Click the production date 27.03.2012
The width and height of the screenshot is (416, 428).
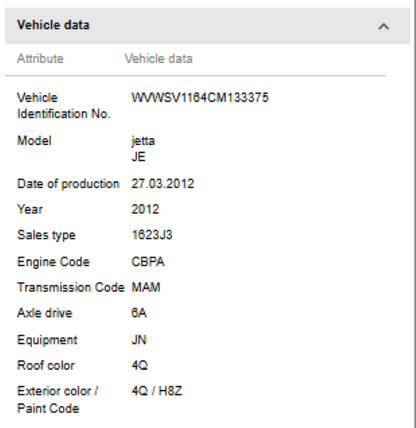click(x=163, y=184)
